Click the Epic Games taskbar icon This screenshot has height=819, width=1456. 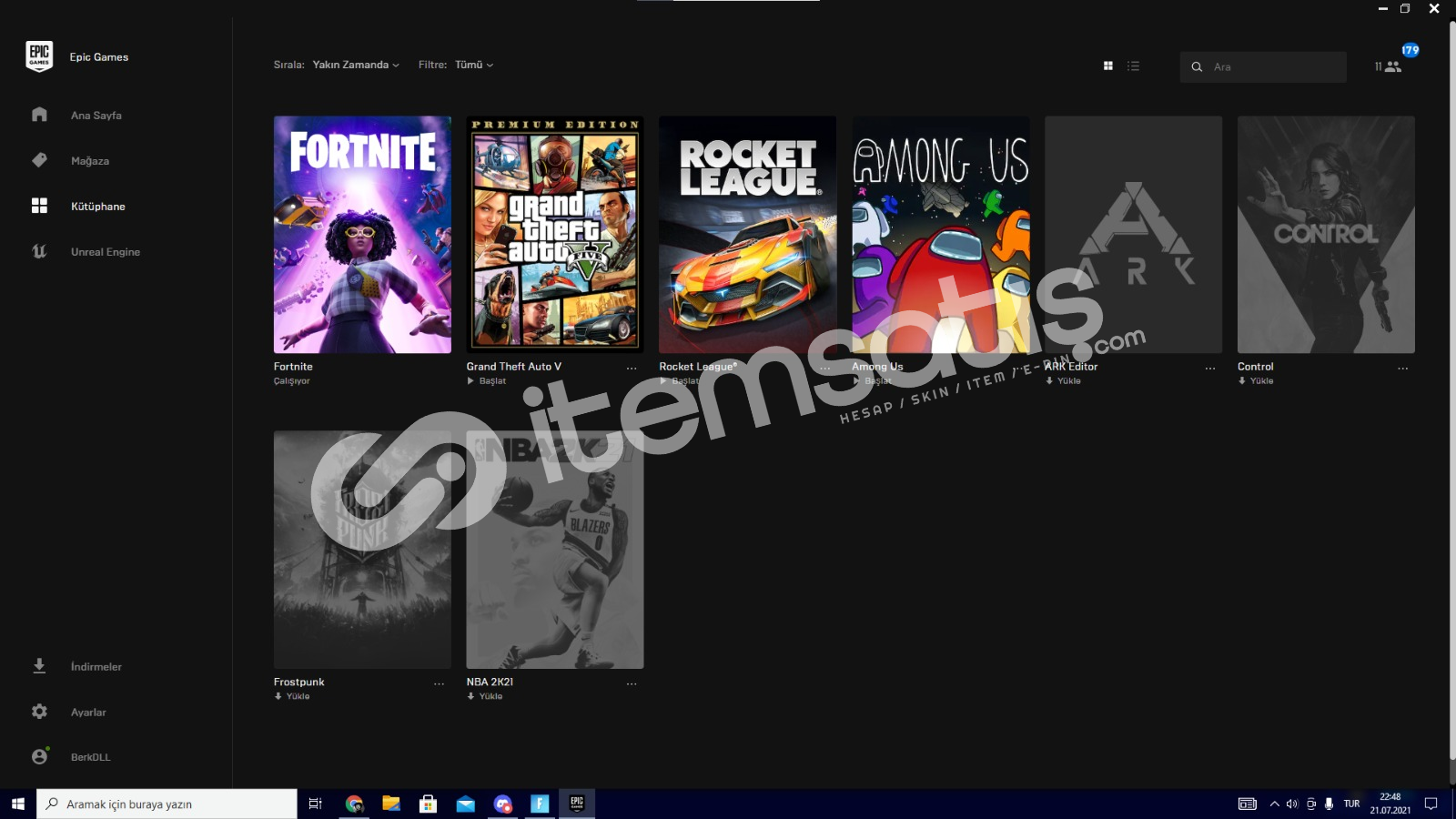(577, 804)
